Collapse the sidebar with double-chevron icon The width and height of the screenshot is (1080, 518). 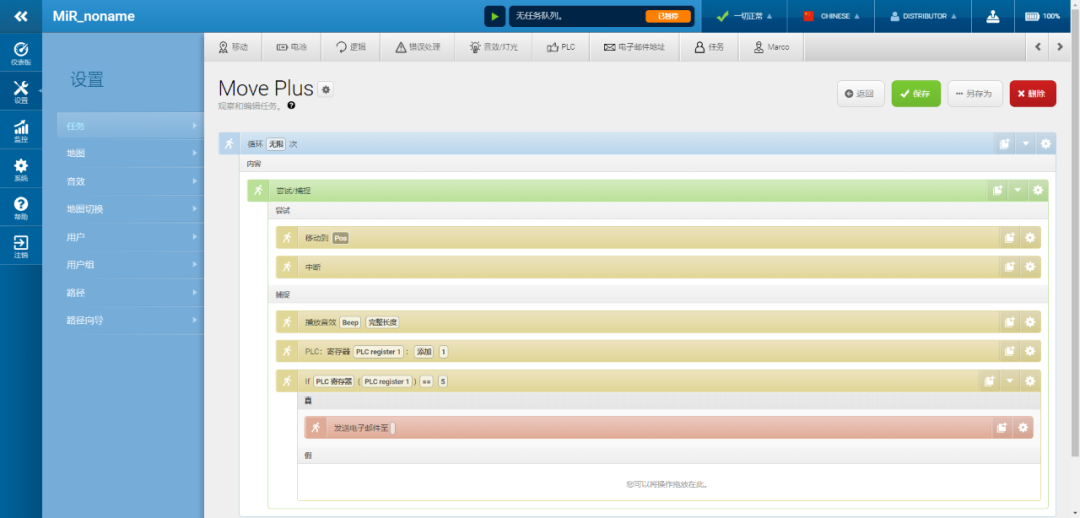click(x=20, y=17)
